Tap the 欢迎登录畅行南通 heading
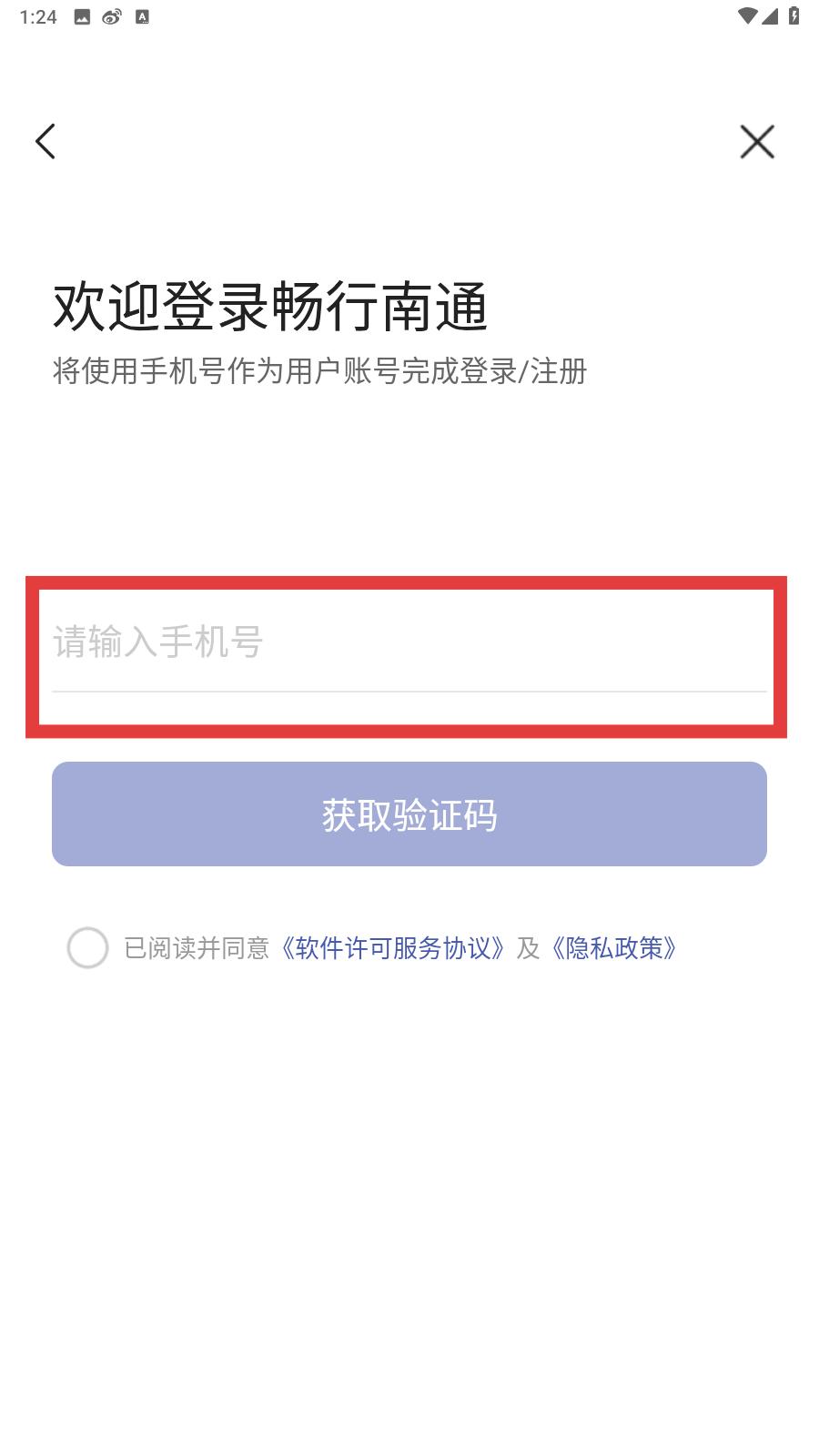 click(270, 307)
